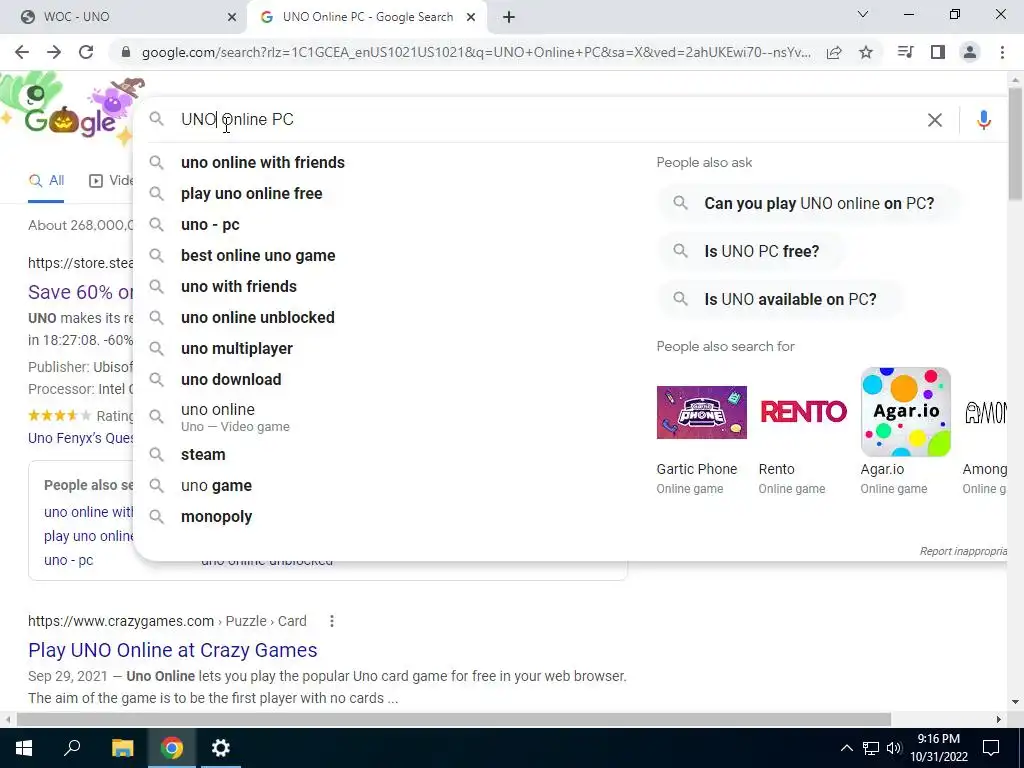
Task: Select suggestion uno with friends
Action: click(238, 286)
